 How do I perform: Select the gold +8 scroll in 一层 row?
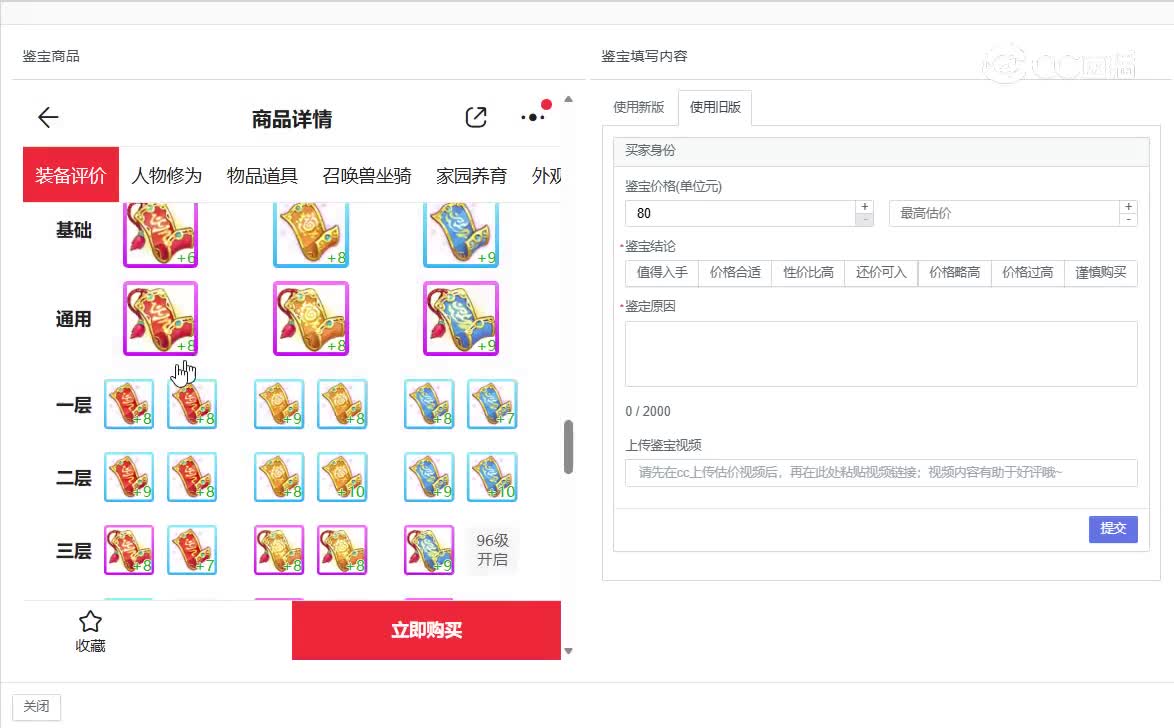tap(342, 404)
